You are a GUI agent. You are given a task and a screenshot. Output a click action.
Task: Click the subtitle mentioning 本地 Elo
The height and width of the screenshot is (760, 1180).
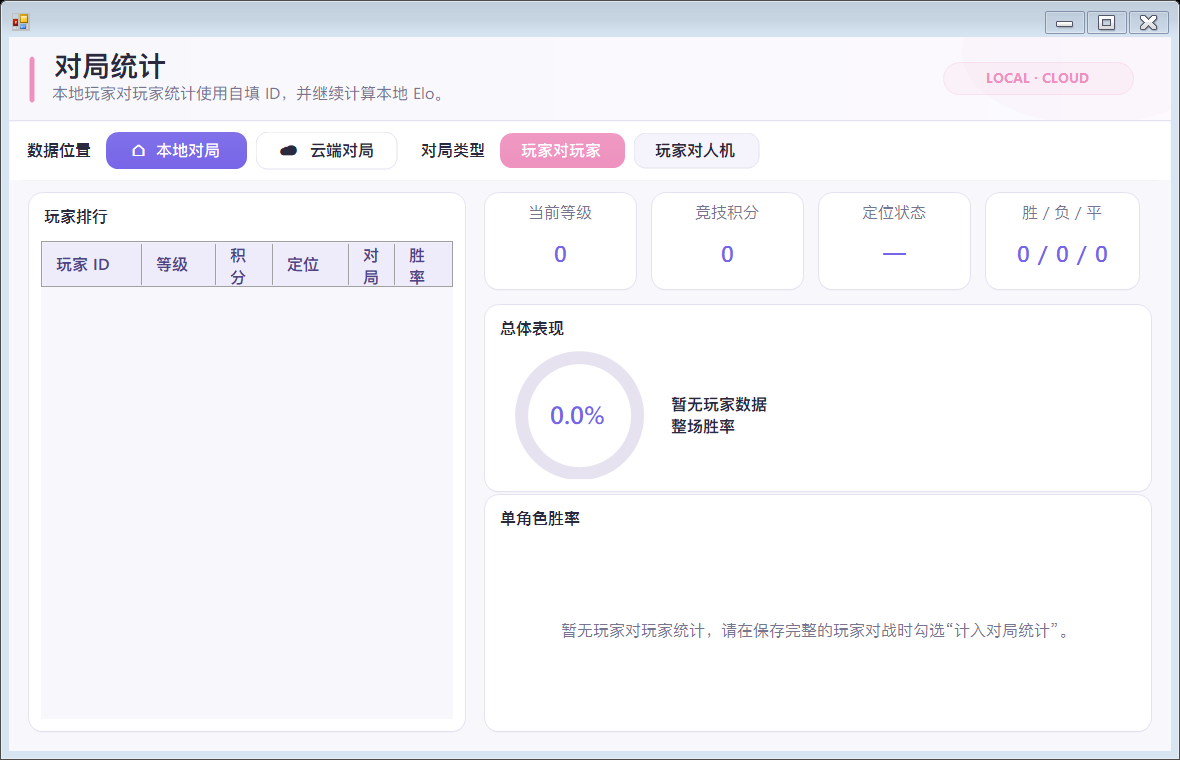(250, 94)
